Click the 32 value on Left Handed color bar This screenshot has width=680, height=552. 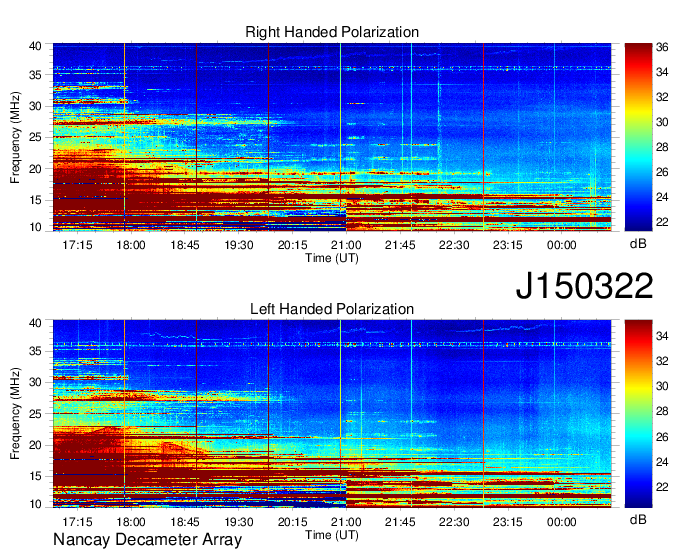point(662,361)
